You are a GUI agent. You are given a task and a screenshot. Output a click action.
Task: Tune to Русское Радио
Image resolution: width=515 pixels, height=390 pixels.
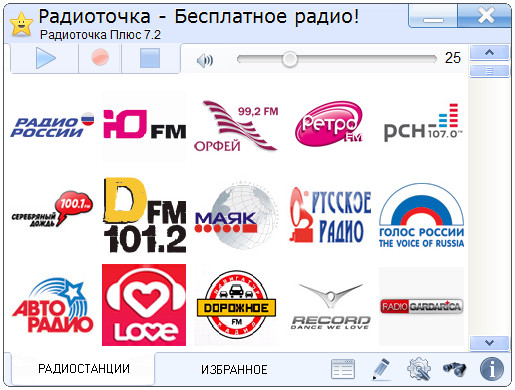coord(330,215)
